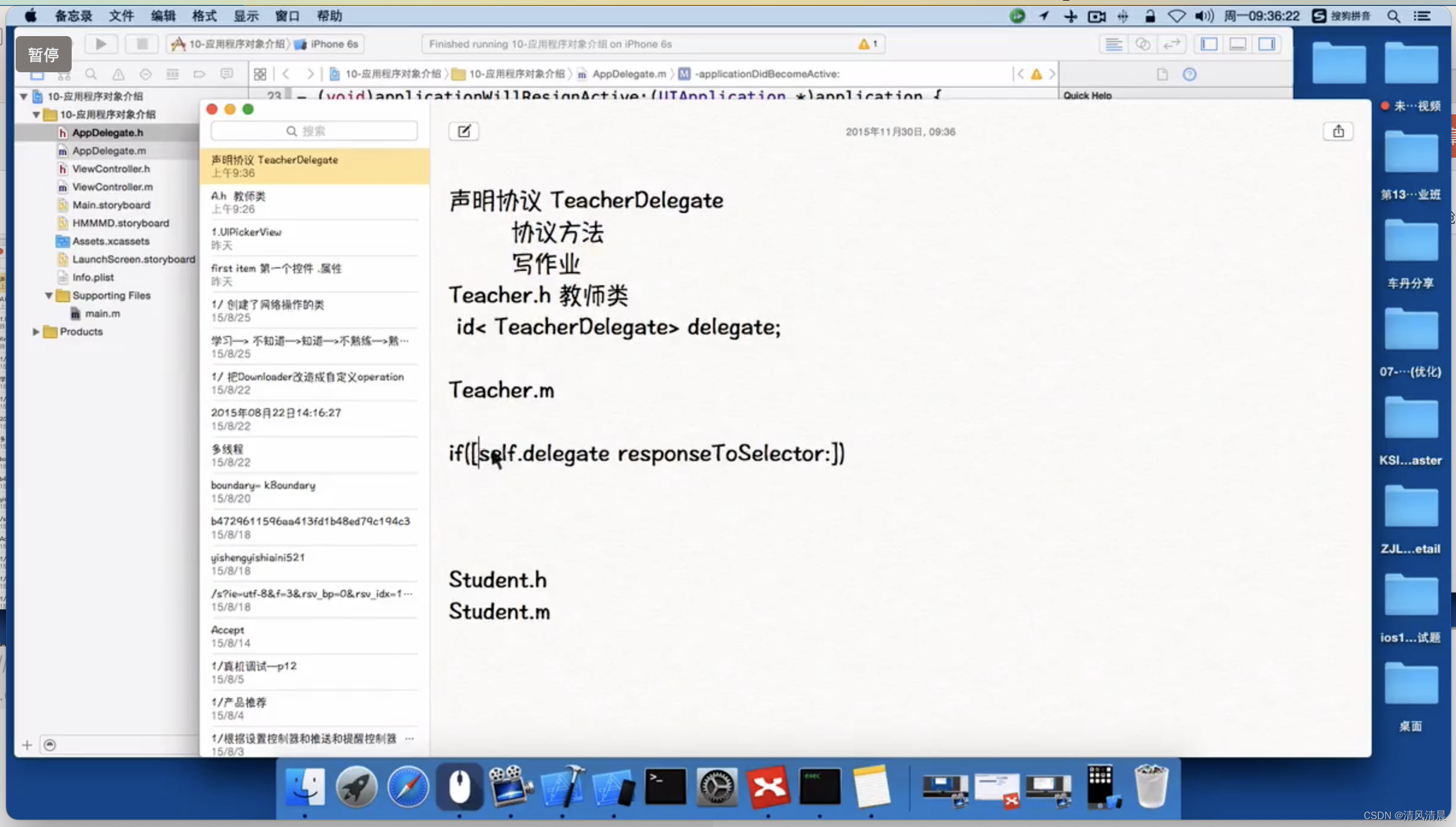Viewport: 1456px width, 827px height.
Task: Select Info.plist in the navigator
Action: coord(93,277)
